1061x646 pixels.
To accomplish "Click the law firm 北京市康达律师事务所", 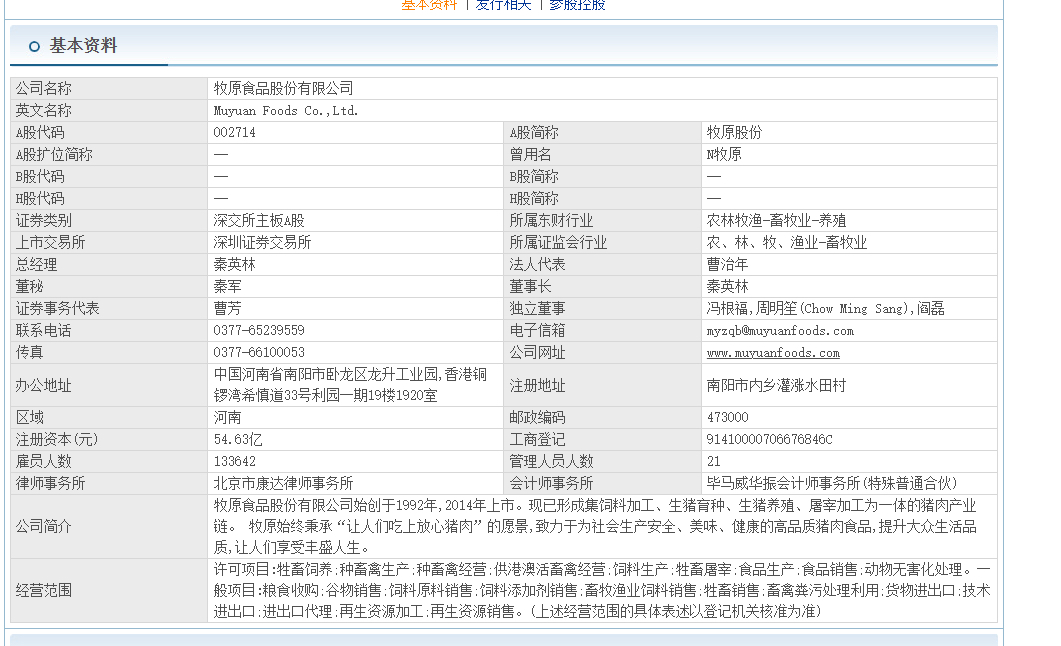I will [x=284, y=484].
